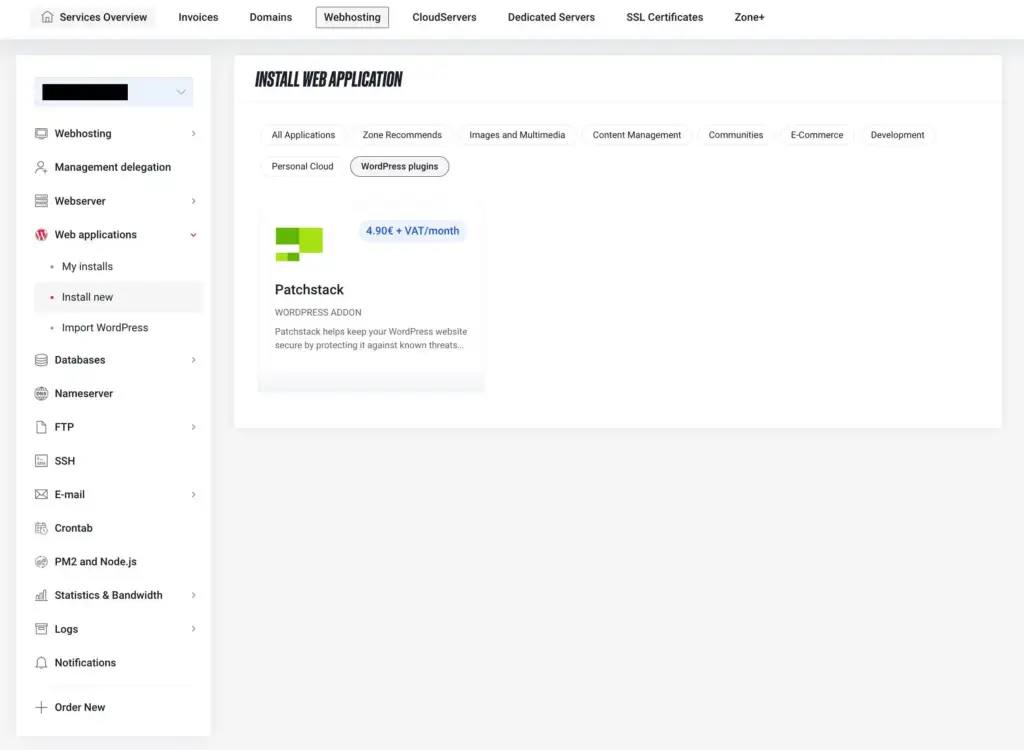Click the Order New plus item

point(79,707)
